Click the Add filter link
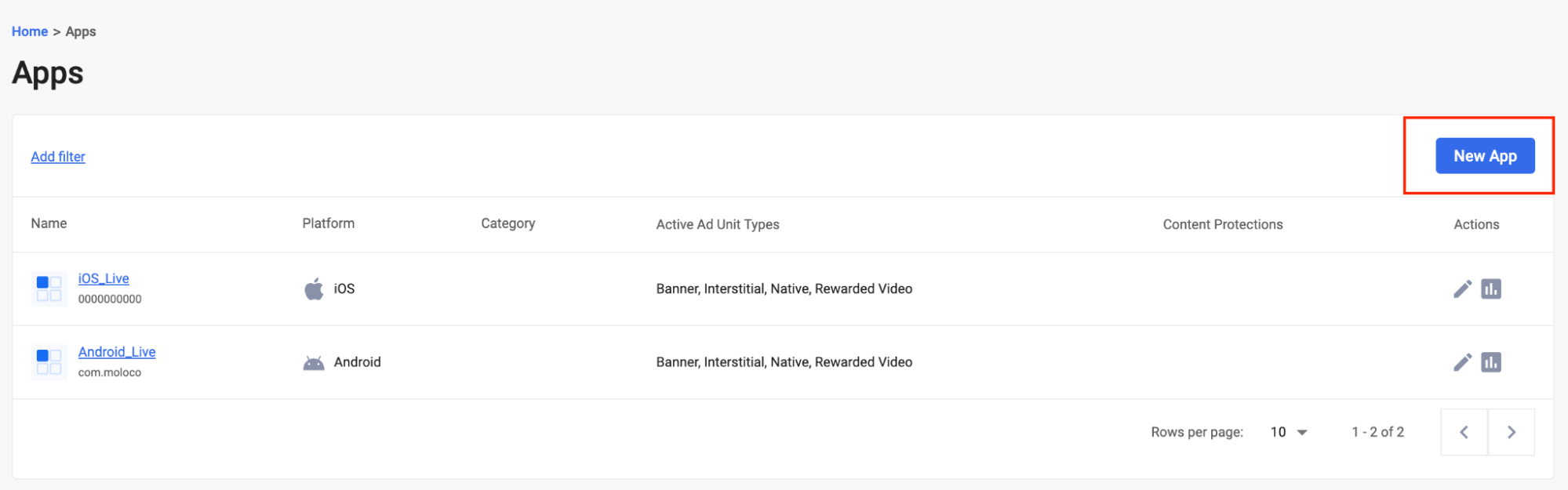 click(x=58, y=157)
